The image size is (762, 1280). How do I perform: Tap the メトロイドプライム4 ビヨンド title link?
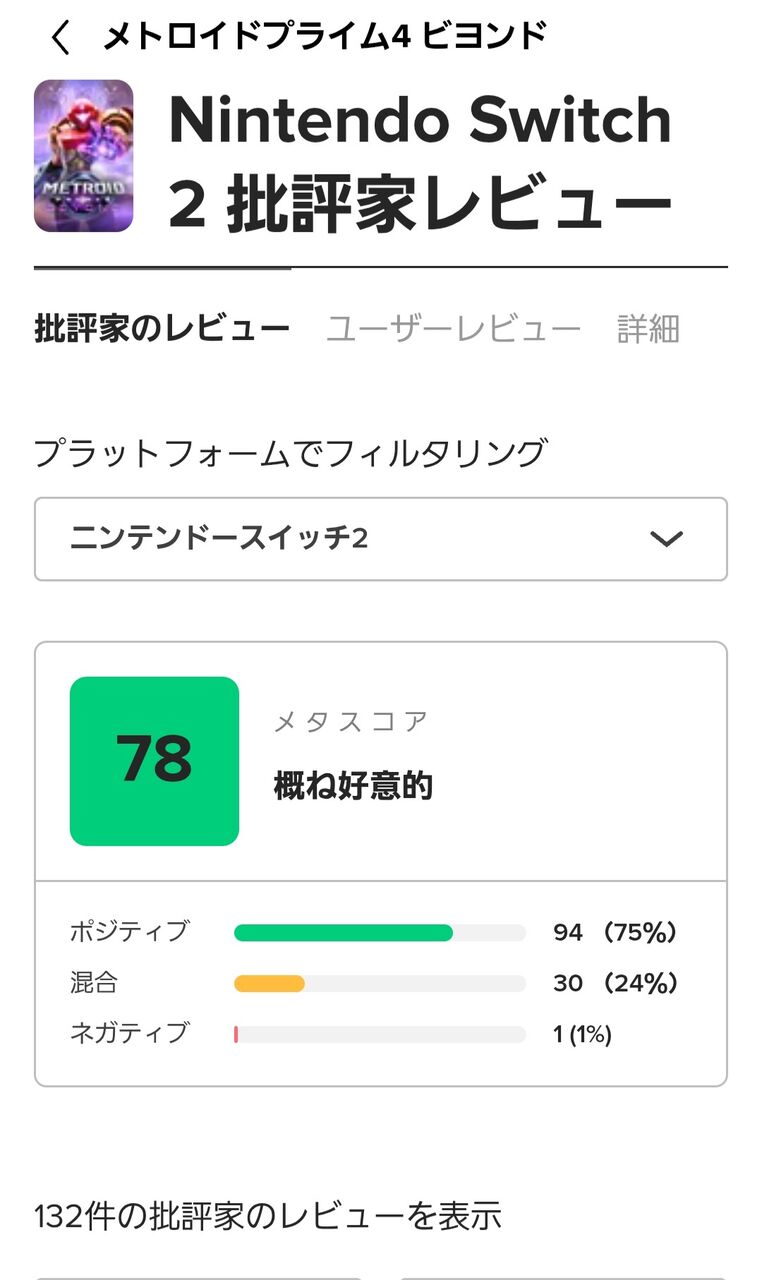click(x=325, y=38)
